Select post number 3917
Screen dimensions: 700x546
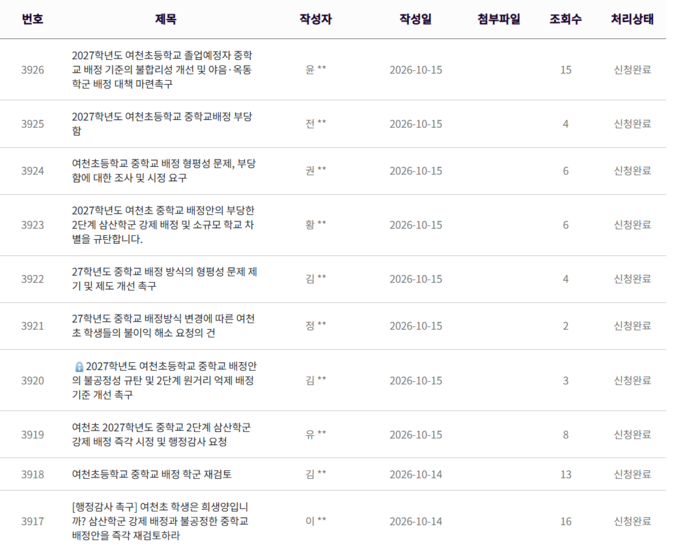[33, 521]
